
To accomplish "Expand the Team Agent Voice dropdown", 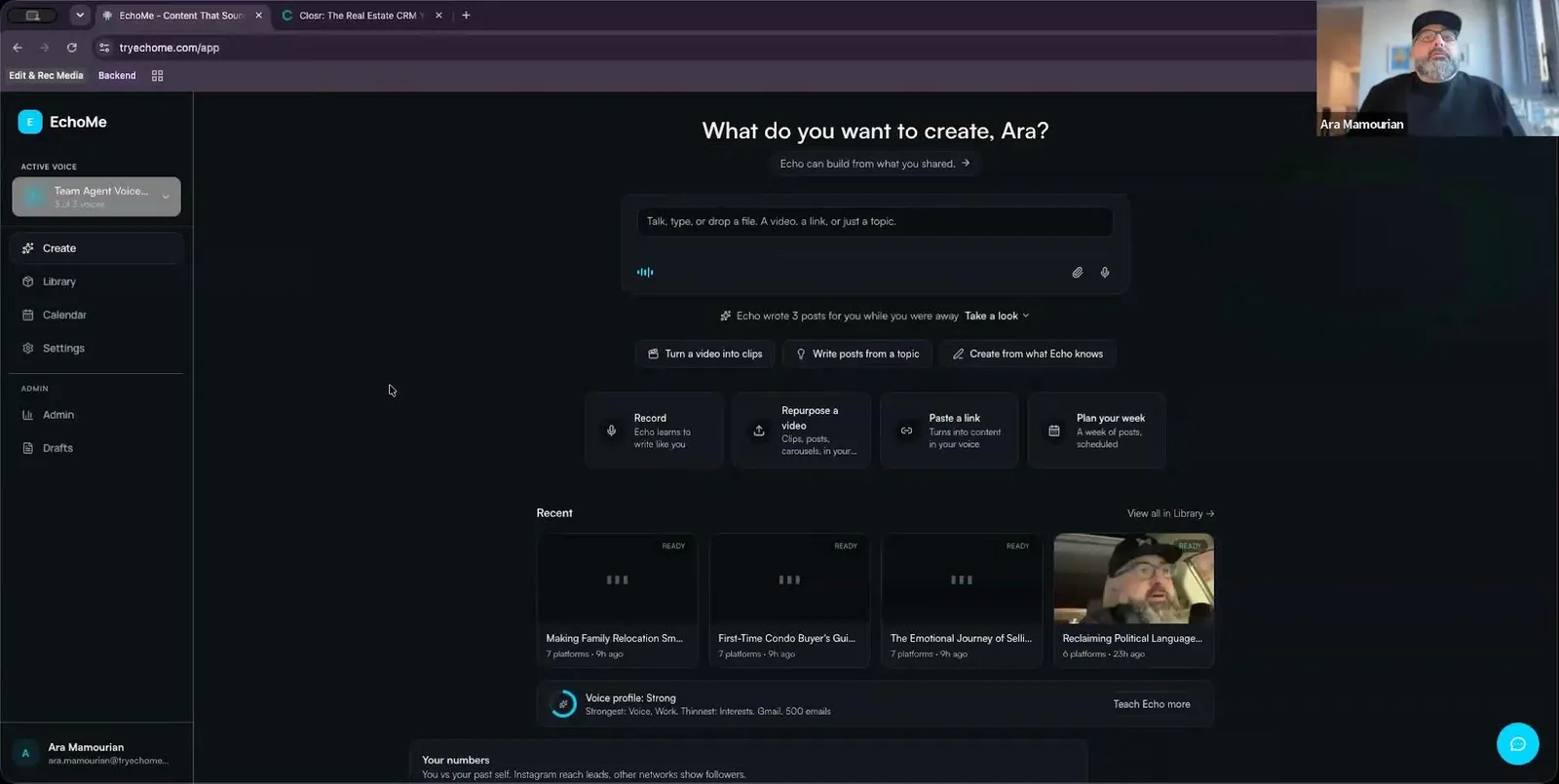I will [x=96, y=197].
